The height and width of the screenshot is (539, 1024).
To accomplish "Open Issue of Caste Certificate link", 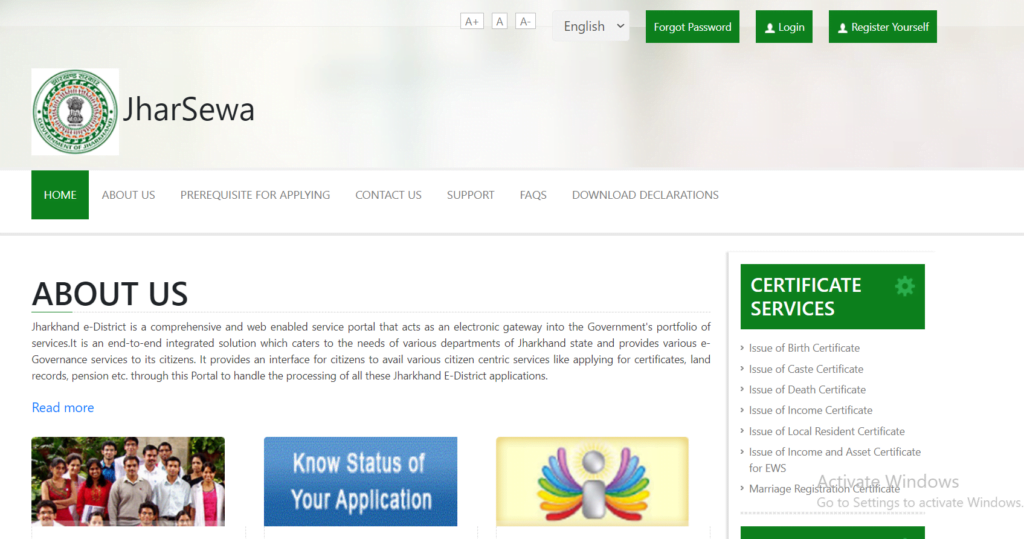I will tap(806, 369).
